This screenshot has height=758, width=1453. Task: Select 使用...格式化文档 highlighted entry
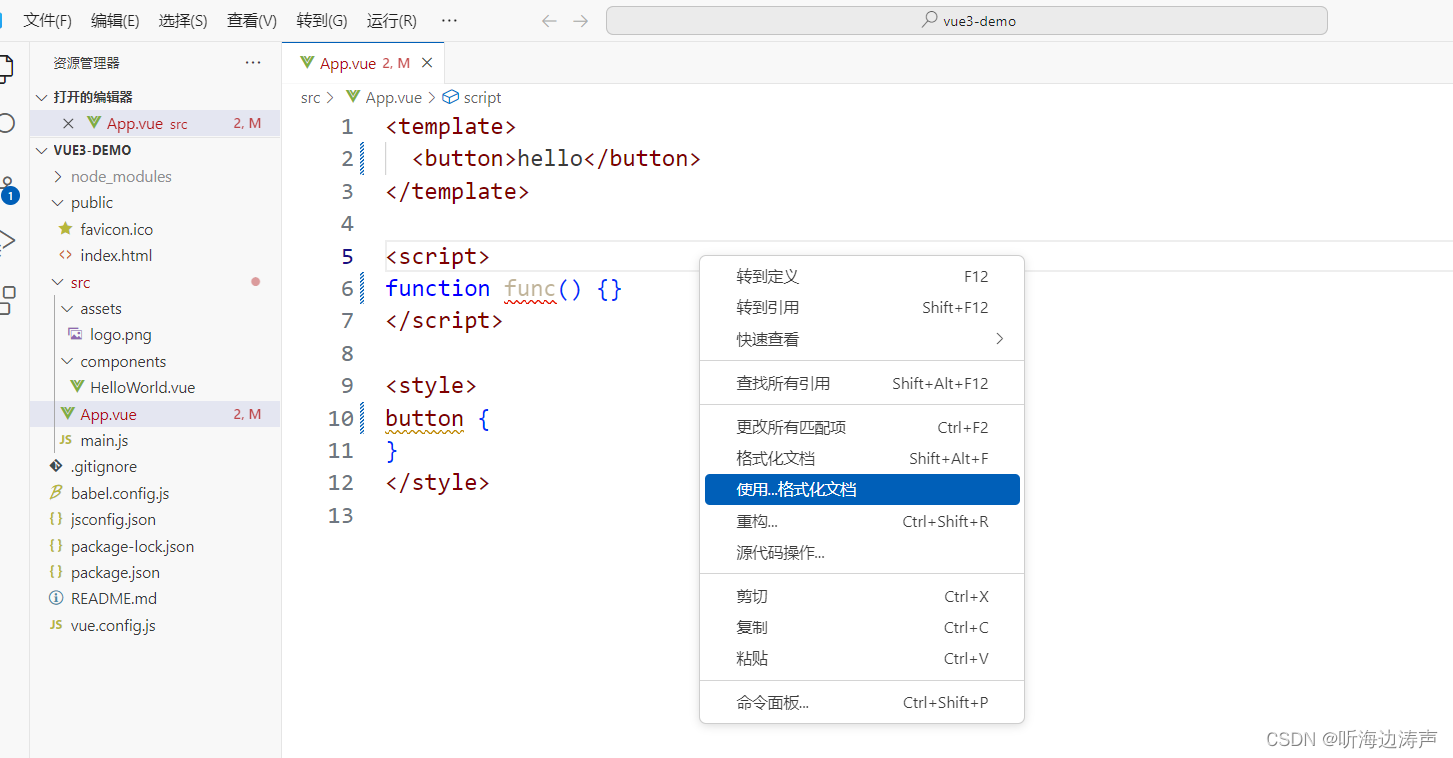[x=862, y=490]
